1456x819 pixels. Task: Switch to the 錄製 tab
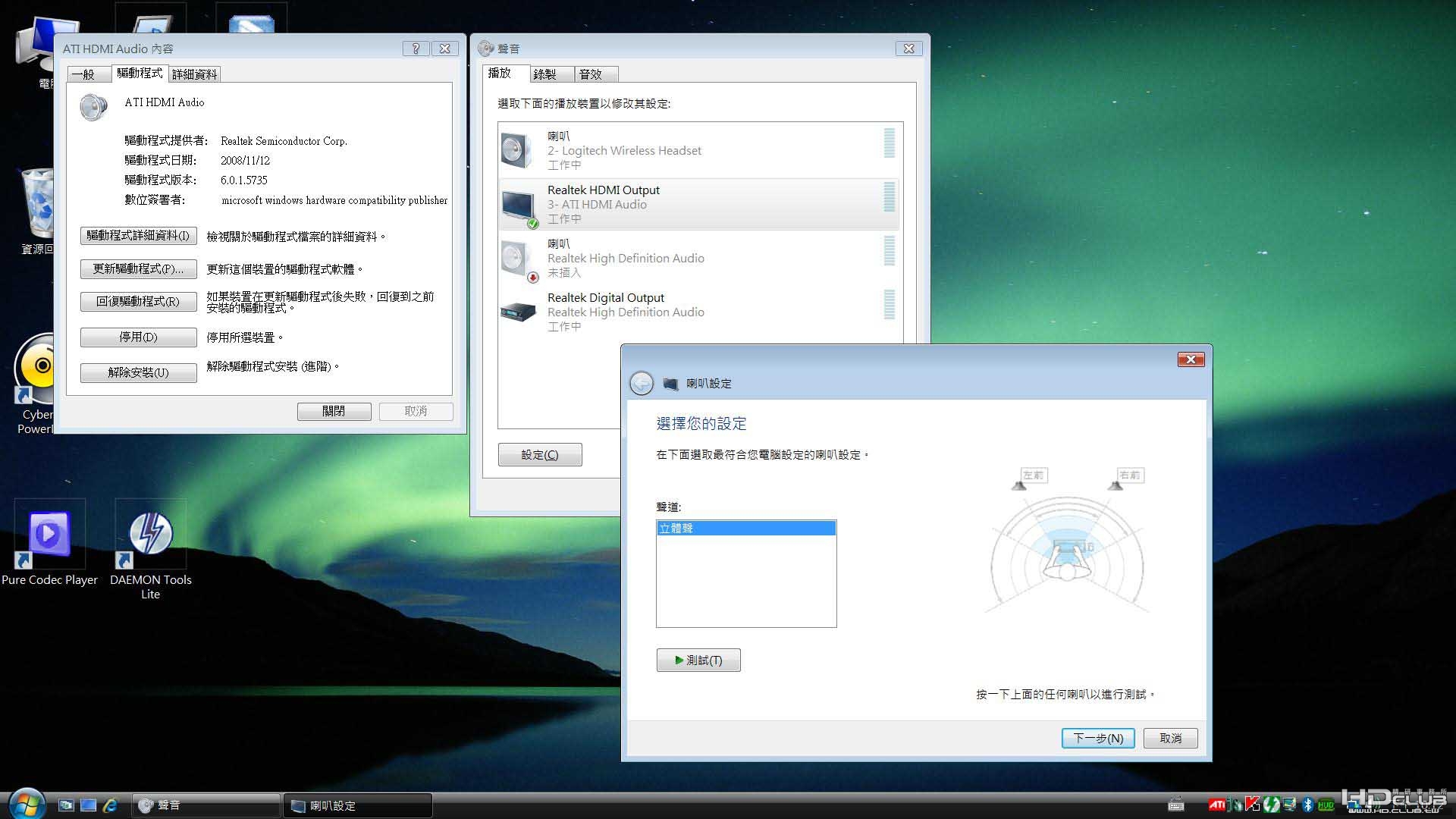point(544,74)
